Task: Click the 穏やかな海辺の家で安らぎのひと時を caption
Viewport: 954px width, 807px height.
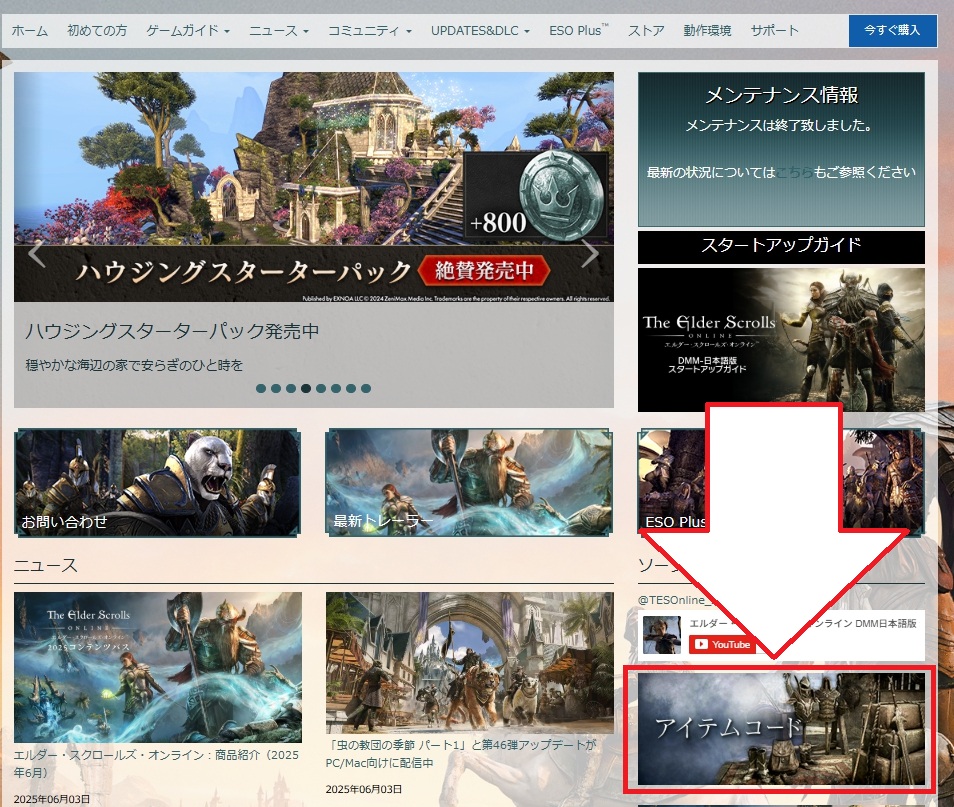Action: point(134,365)
